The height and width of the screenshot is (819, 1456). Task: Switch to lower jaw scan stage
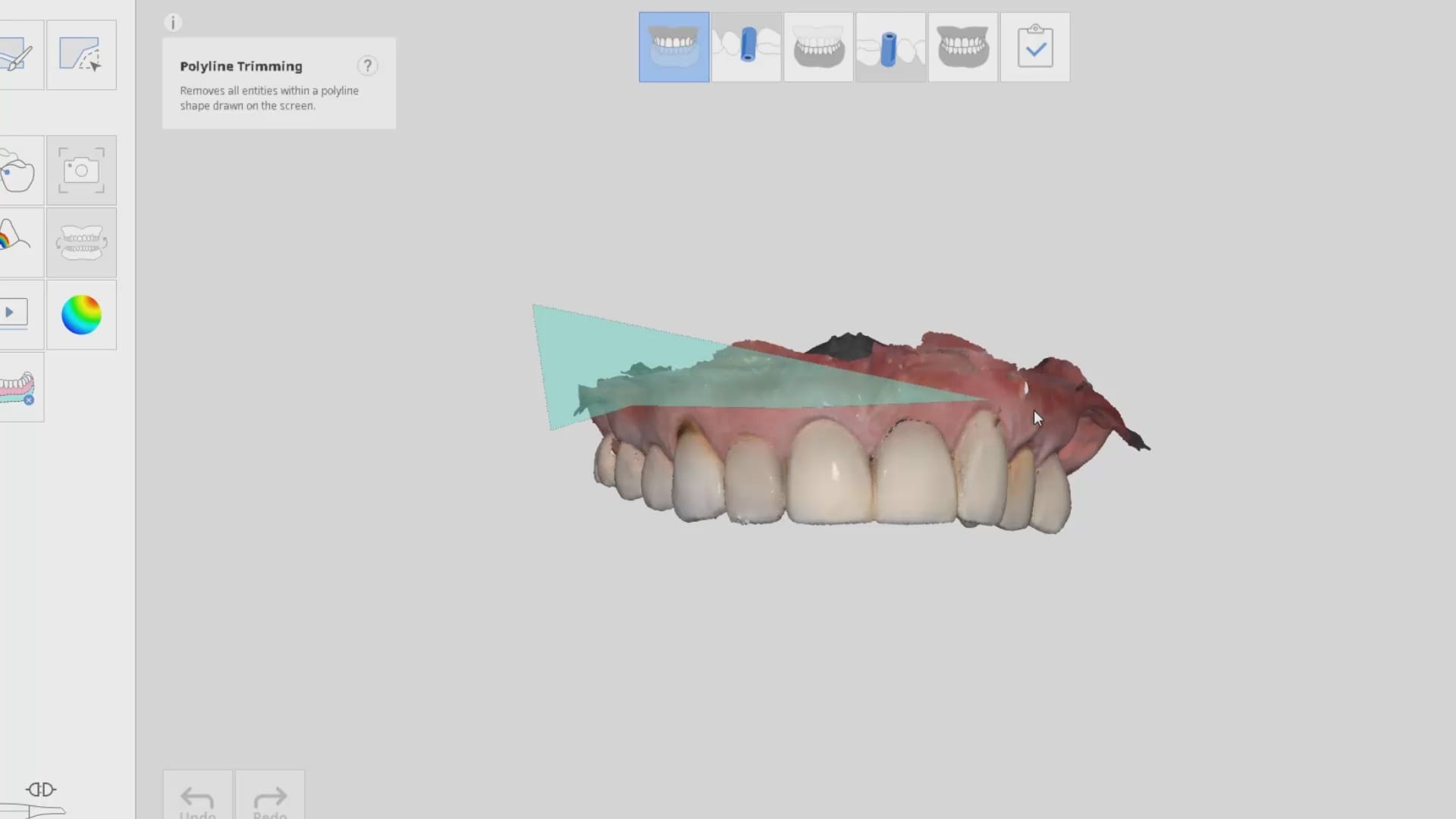point(818,47)
